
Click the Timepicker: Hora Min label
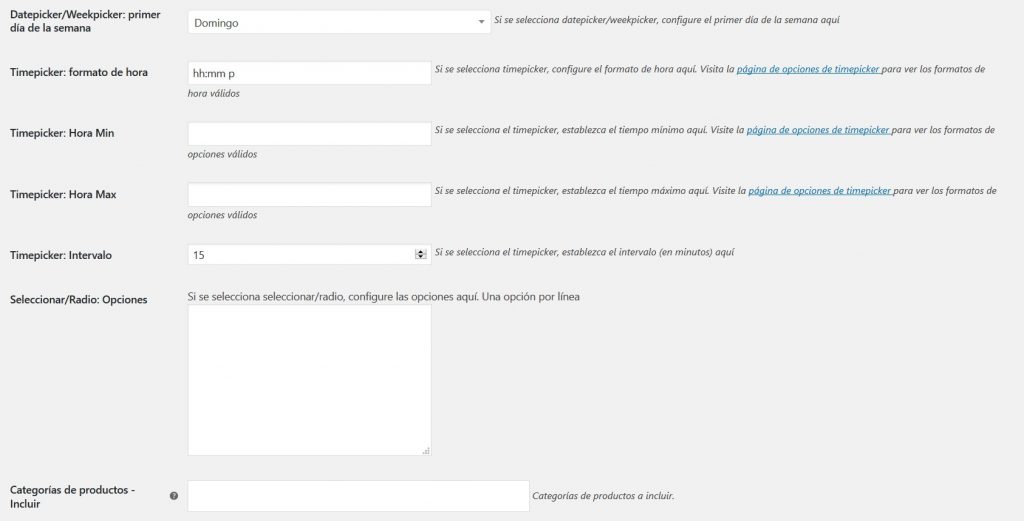62,134
